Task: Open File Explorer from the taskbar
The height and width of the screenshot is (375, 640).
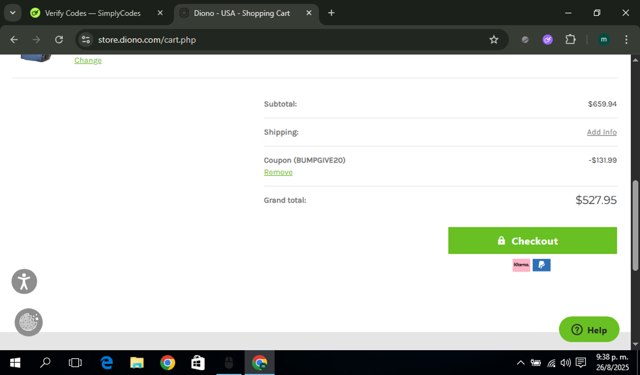Action: click(x=137, y=362)
